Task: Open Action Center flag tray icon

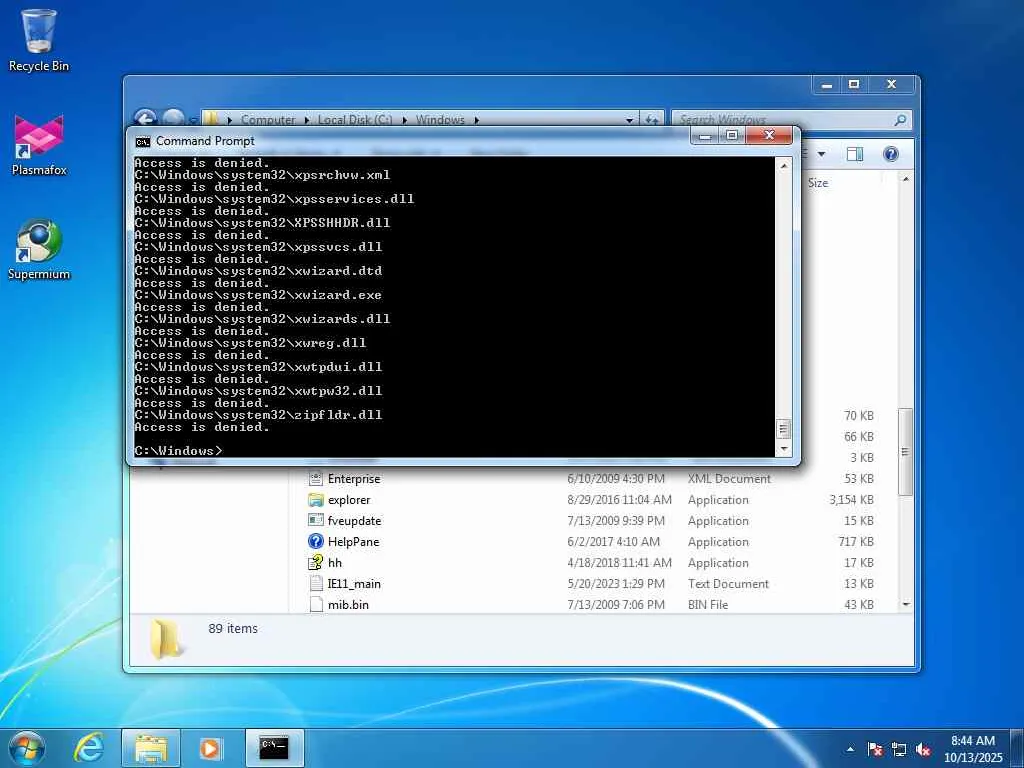Action: (875, 749)
